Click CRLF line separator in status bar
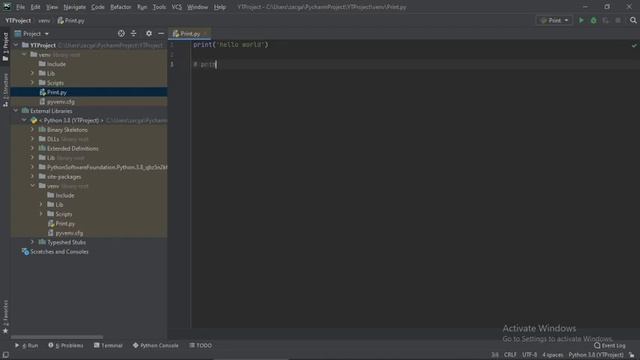 (x=510, y=355)
